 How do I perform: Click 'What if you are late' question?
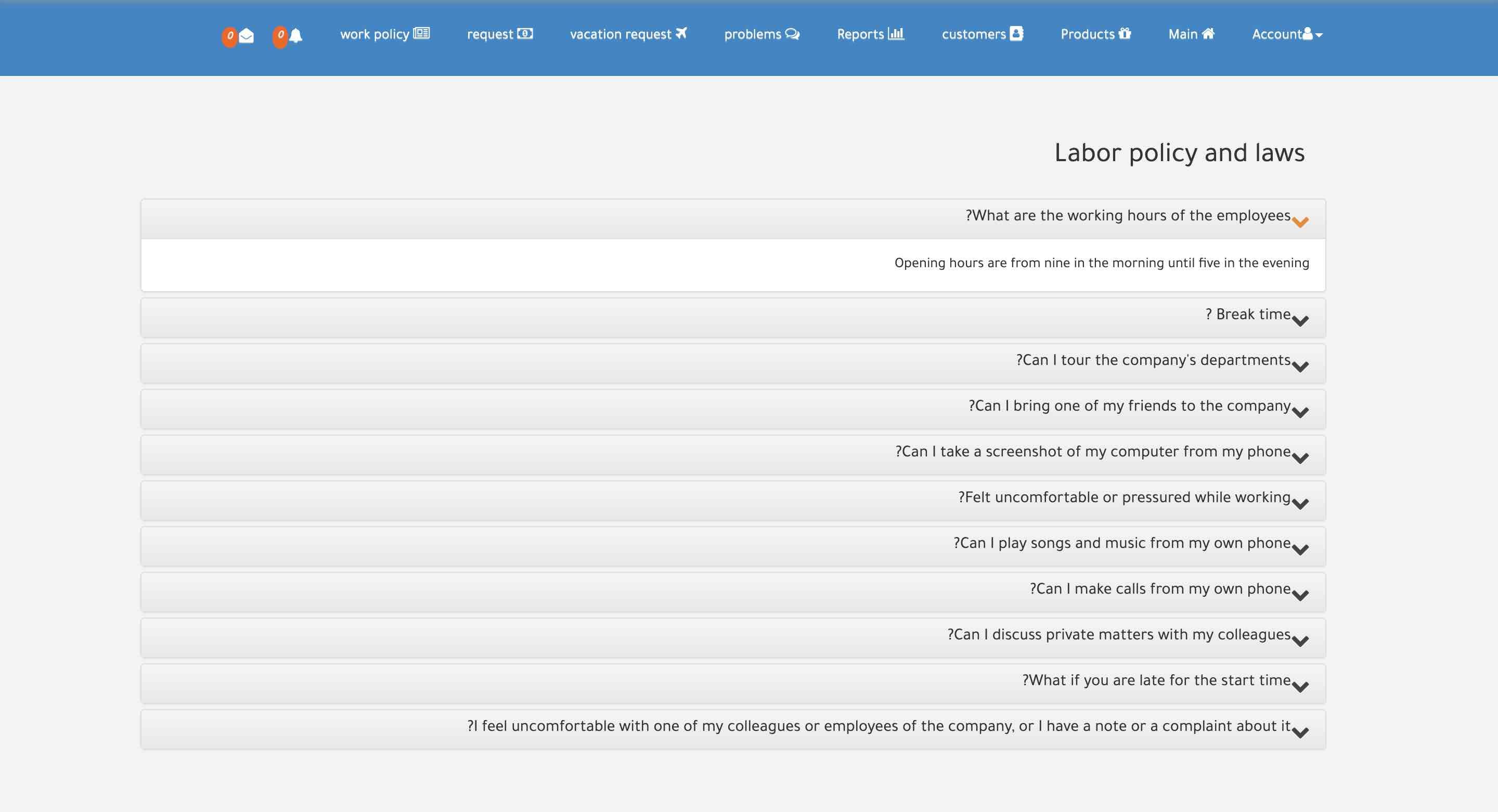point(1156,680)
